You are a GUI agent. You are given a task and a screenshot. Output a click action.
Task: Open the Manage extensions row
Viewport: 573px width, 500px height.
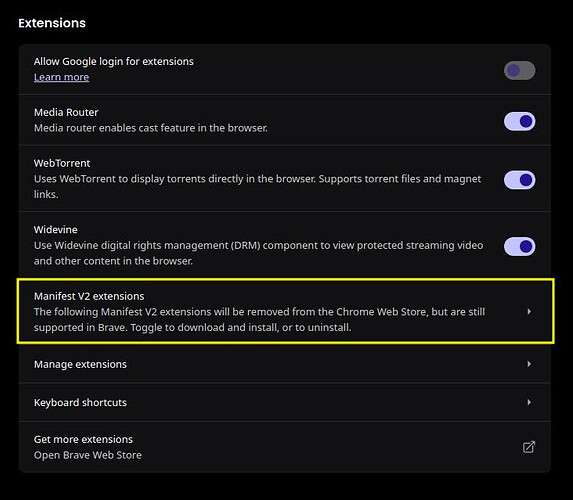coord(285,364)
